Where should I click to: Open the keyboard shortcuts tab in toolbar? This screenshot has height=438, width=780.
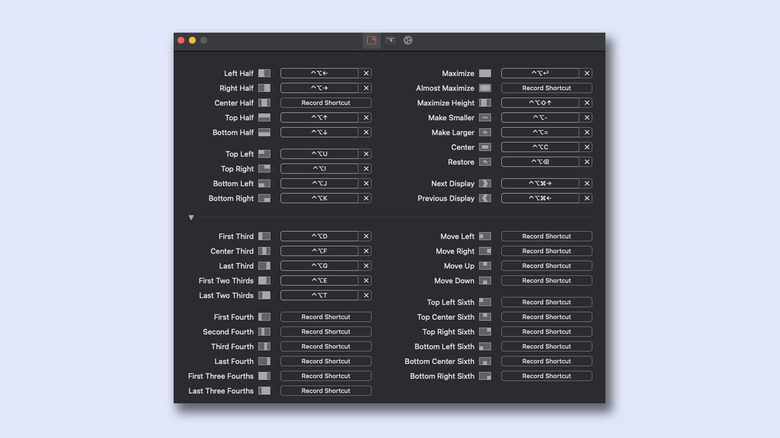pos(371,40)
